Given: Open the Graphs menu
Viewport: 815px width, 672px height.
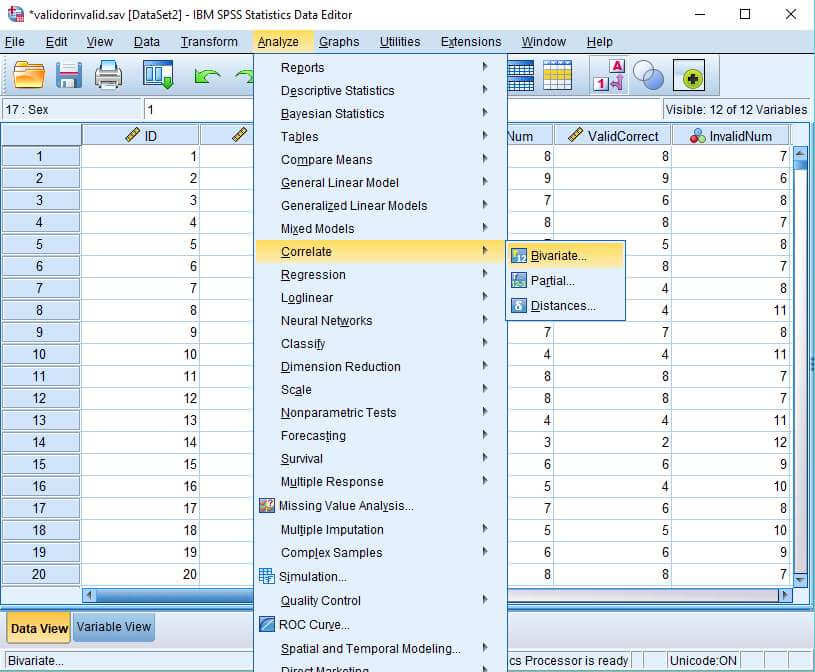Looking at the screenshot, I should coord(339,42).
